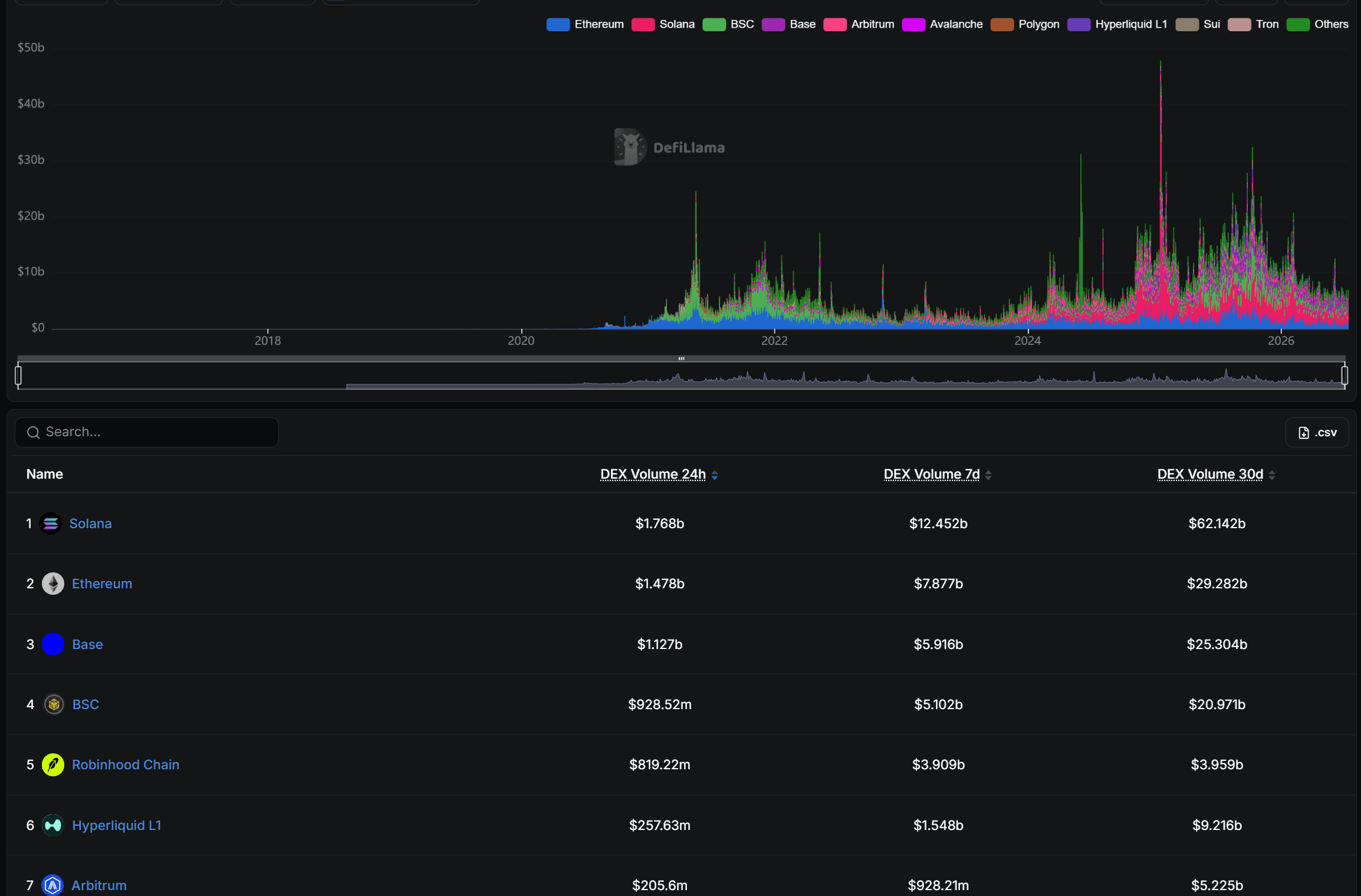
Task: Toggle the Arbitrum legend series
Action: tap(859, 24)
